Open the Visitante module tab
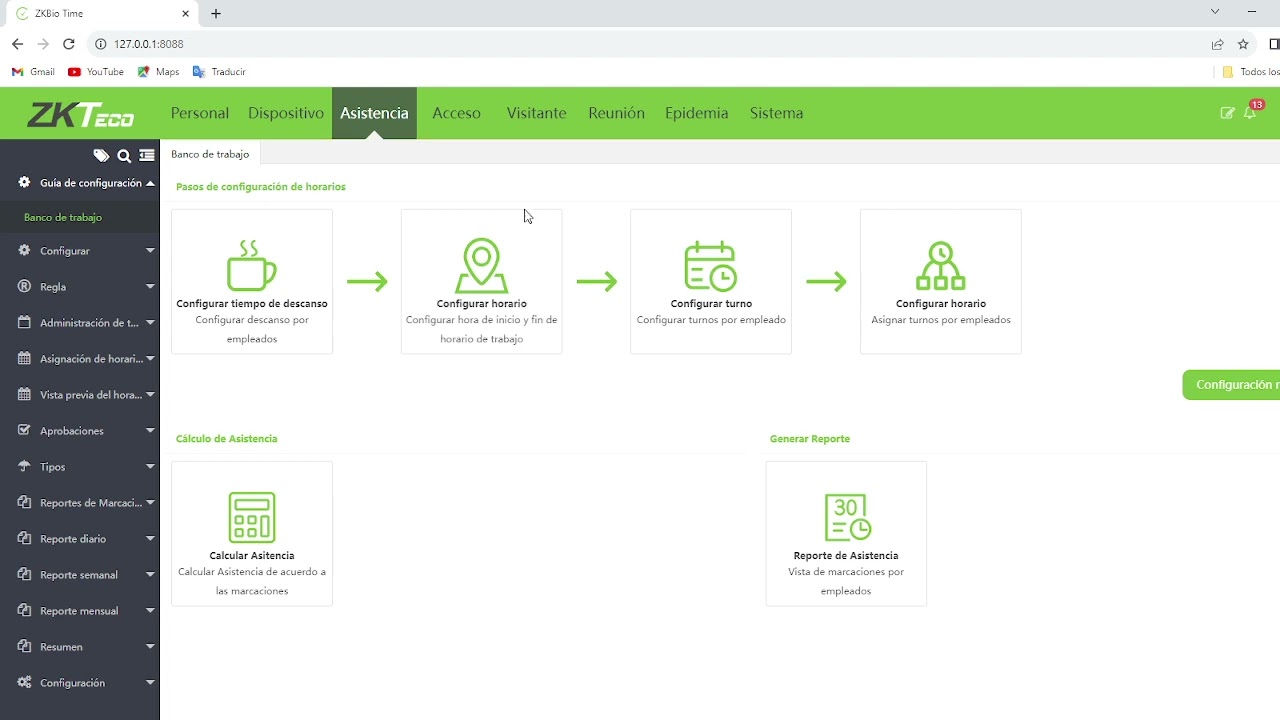 [536, 113]
